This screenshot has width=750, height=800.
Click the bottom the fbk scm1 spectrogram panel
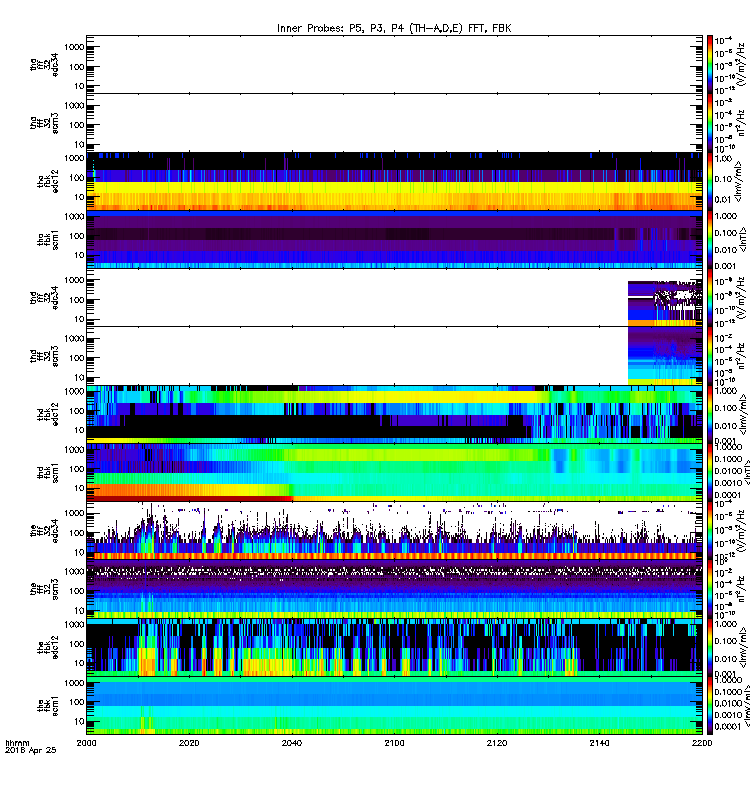[x=394, y=706]
